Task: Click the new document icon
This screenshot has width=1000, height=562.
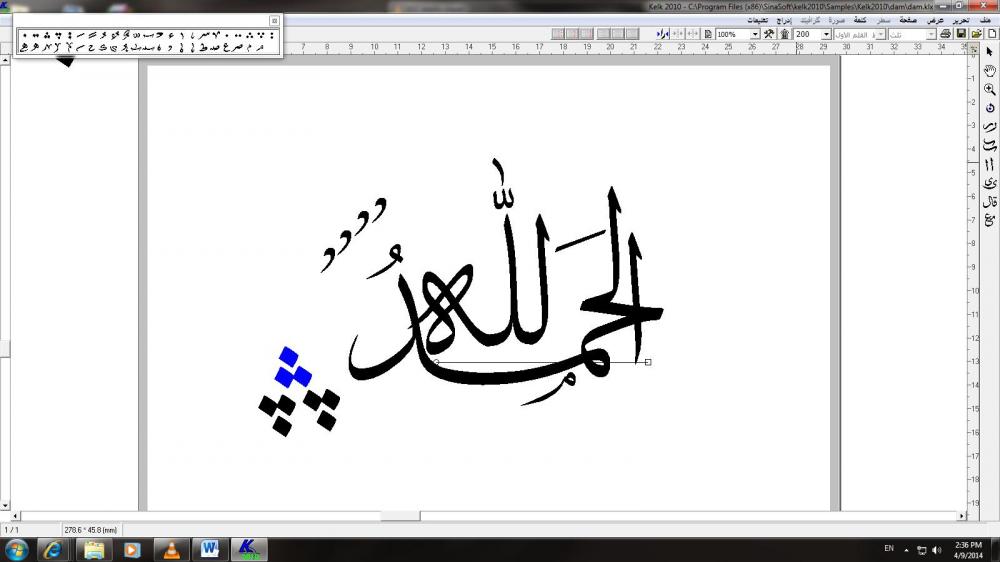Action: (x=992, y=34)
